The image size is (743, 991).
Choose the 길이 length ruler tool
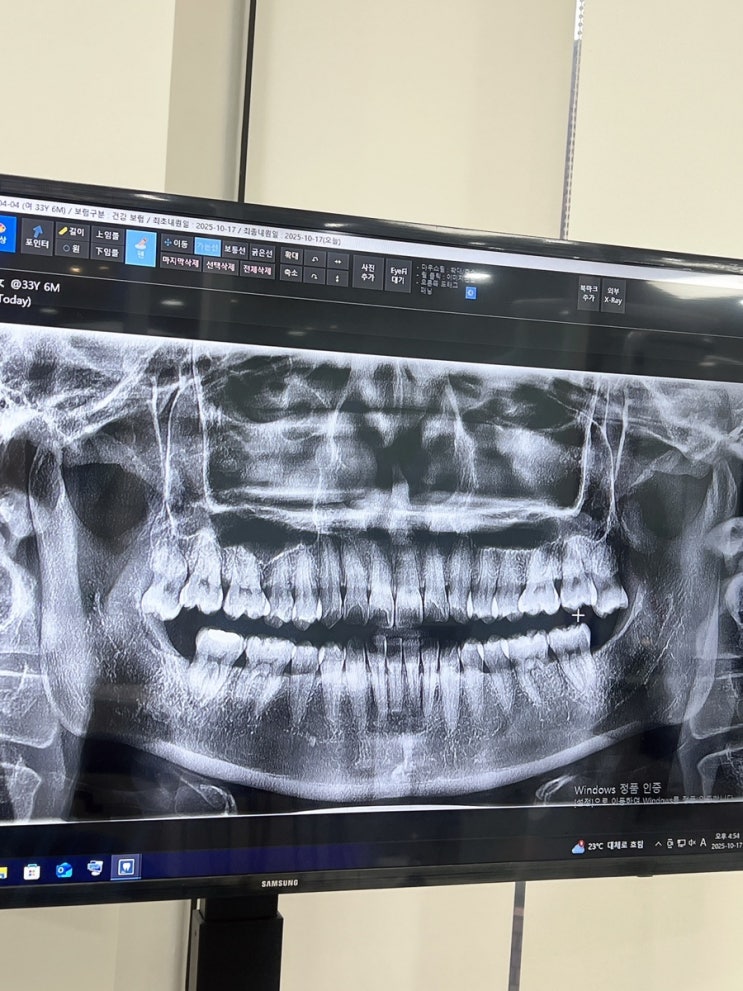[71, 231]
